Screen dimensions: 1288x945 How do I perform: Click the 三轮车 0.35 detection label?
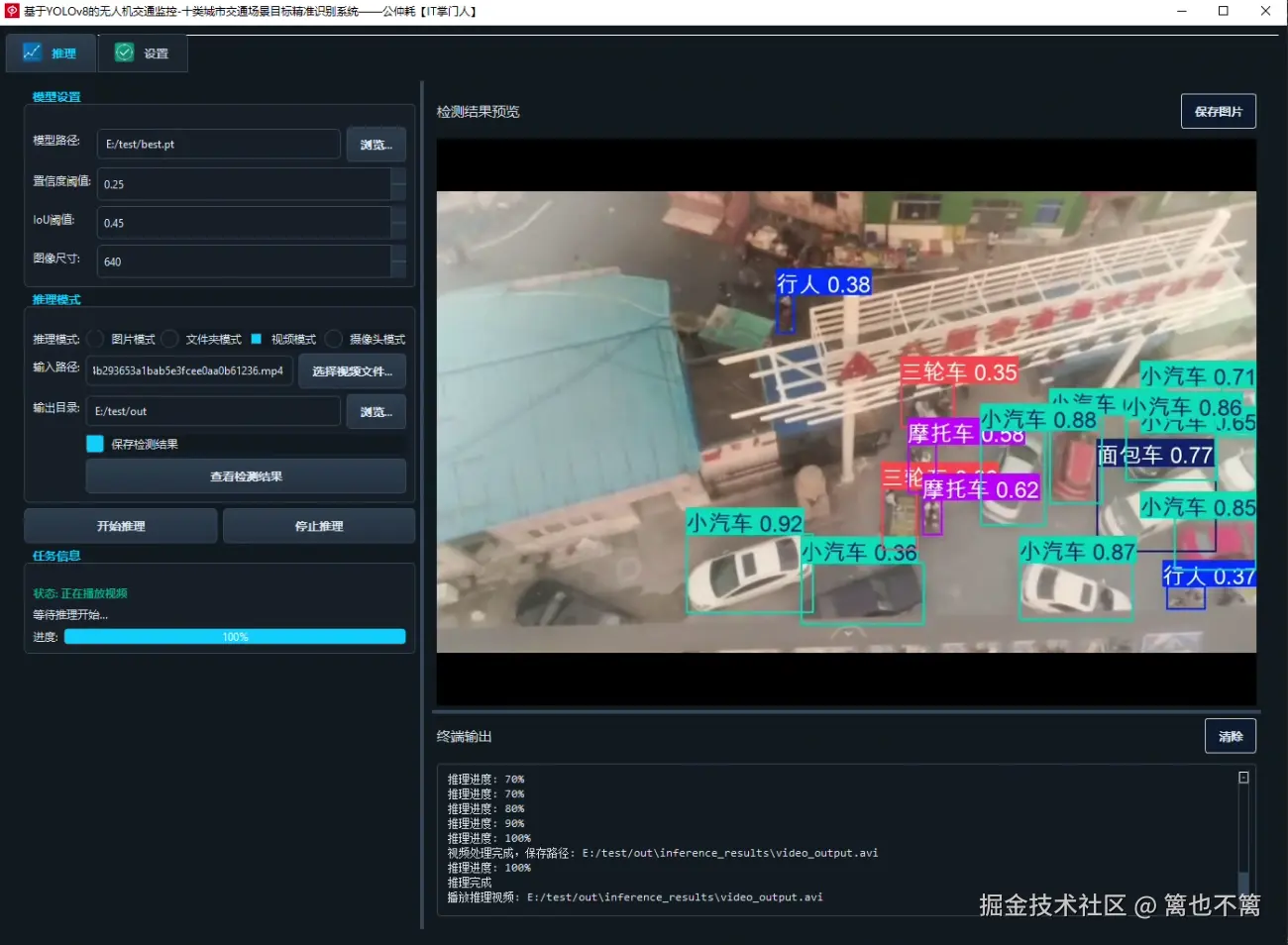(x=959, y=372)
